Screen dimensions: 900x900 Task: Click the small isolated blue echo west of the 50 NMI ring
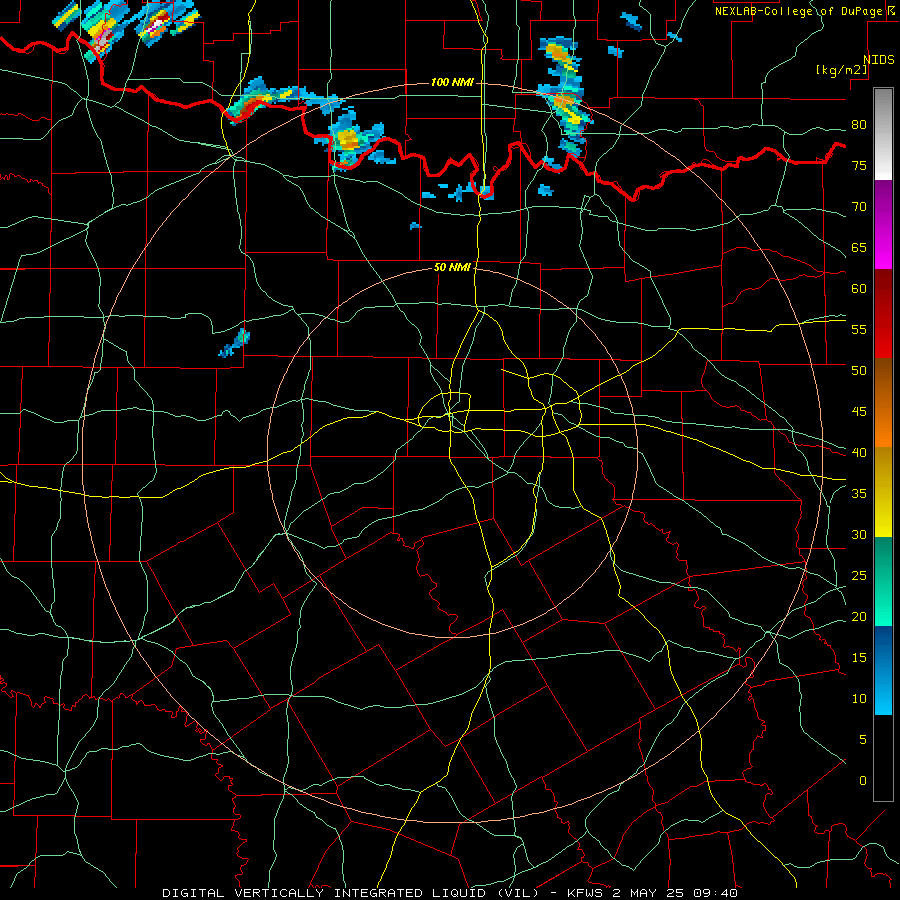(234, 343)
